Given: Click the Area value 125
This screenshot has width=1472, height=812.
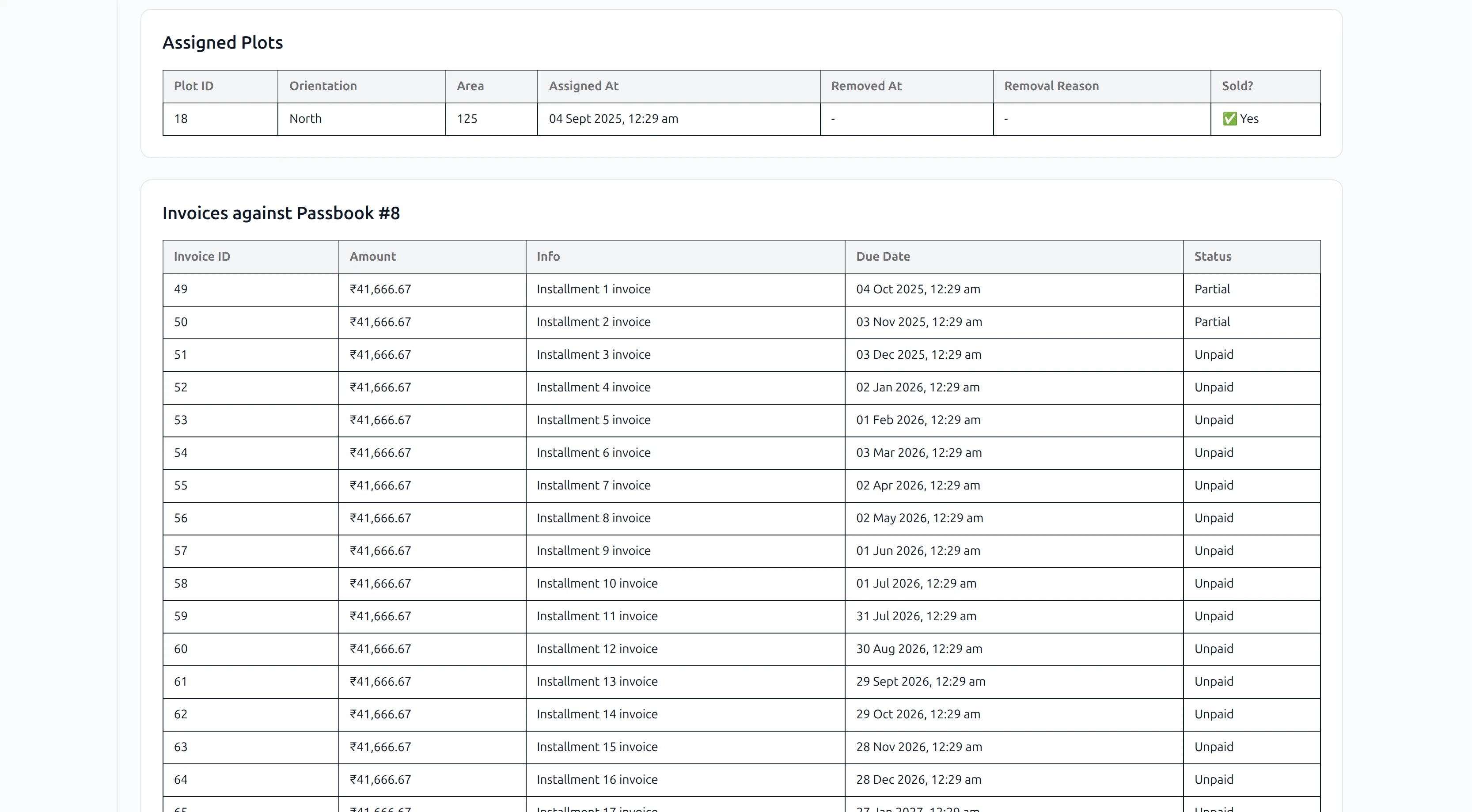Looking at the screenshot, I should click(468, 119).
